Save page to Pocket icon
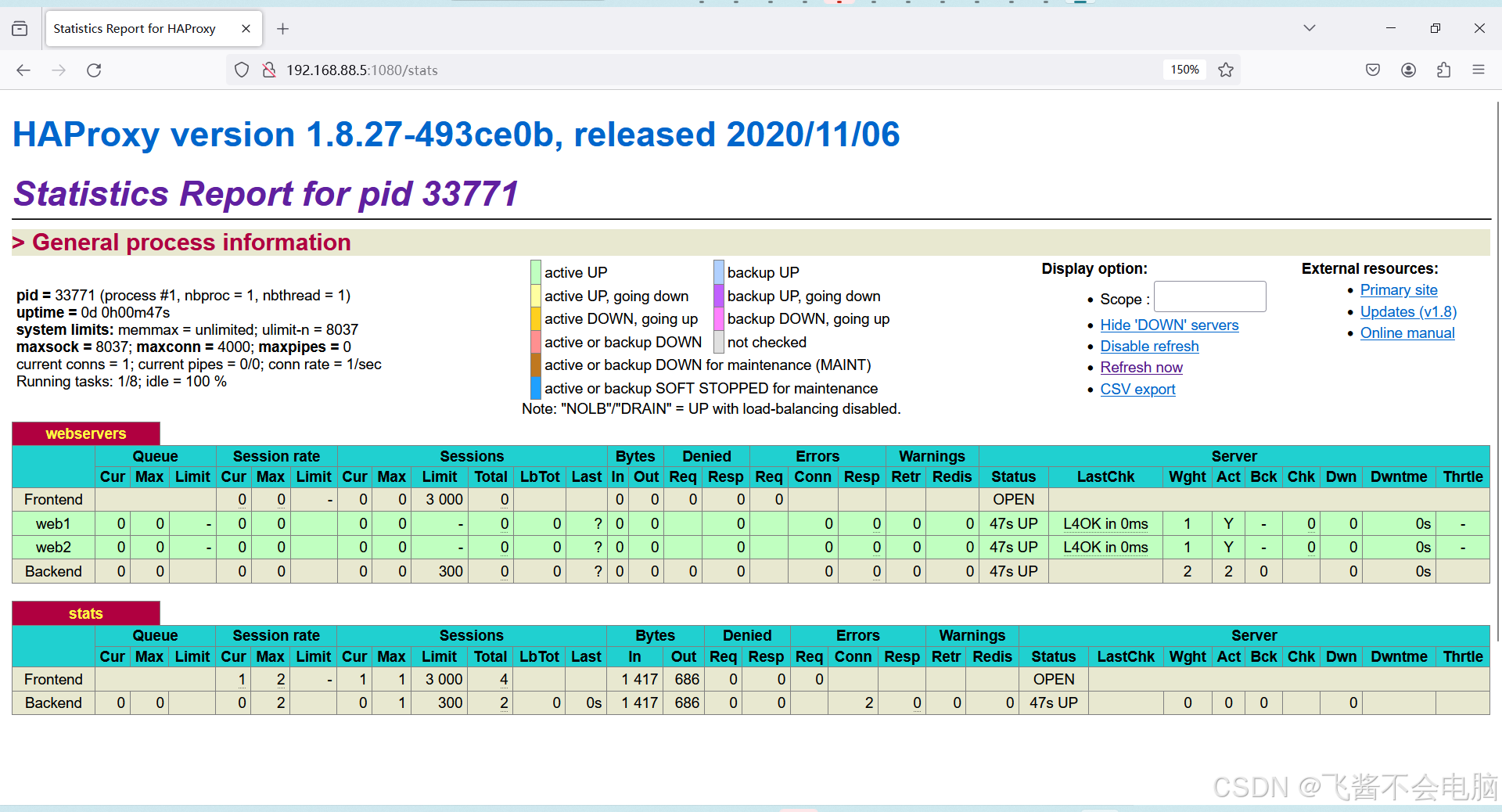 point(1373,70)
